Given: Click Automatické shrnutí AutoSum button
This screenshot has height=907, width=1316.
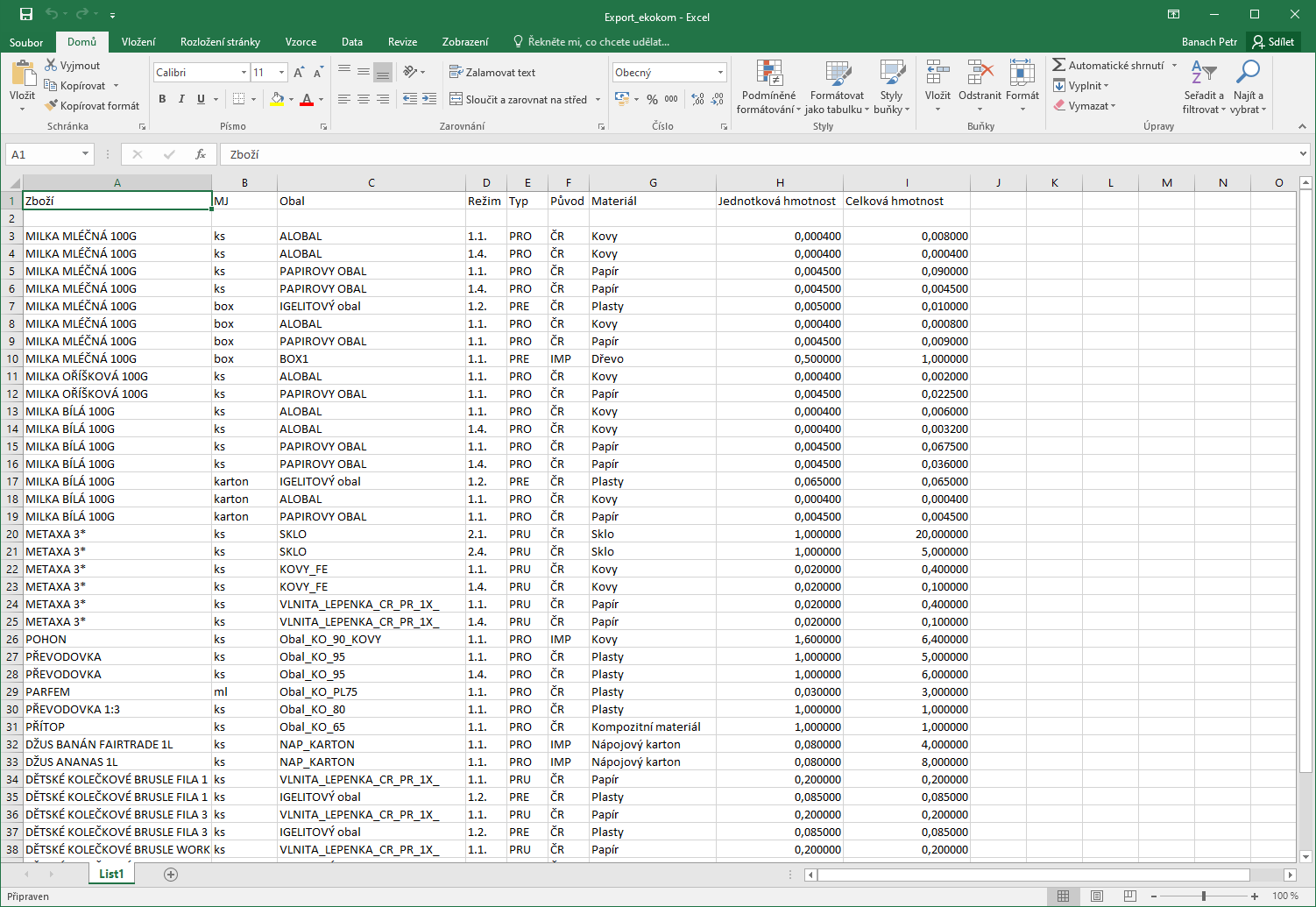Looking at the screenshot, I should pos(1107,66).
